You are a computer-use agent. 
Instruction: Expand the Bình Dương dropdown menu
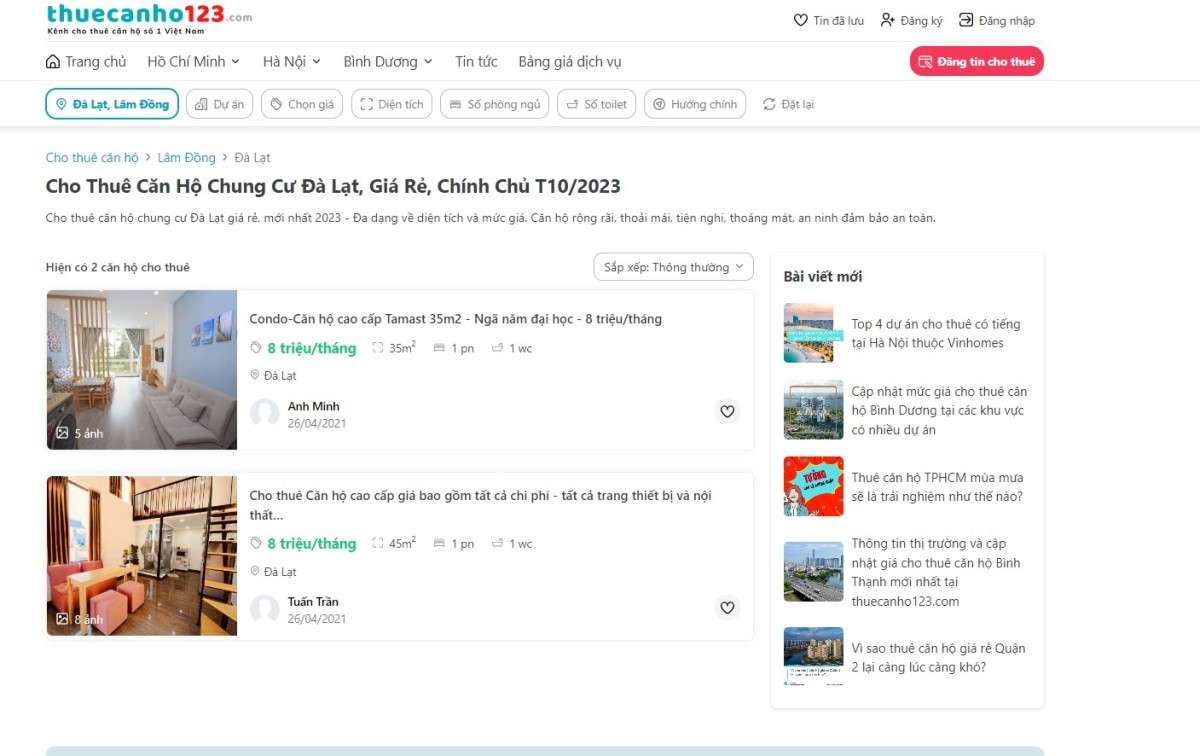pyautogui.click(x=388, y=62)
